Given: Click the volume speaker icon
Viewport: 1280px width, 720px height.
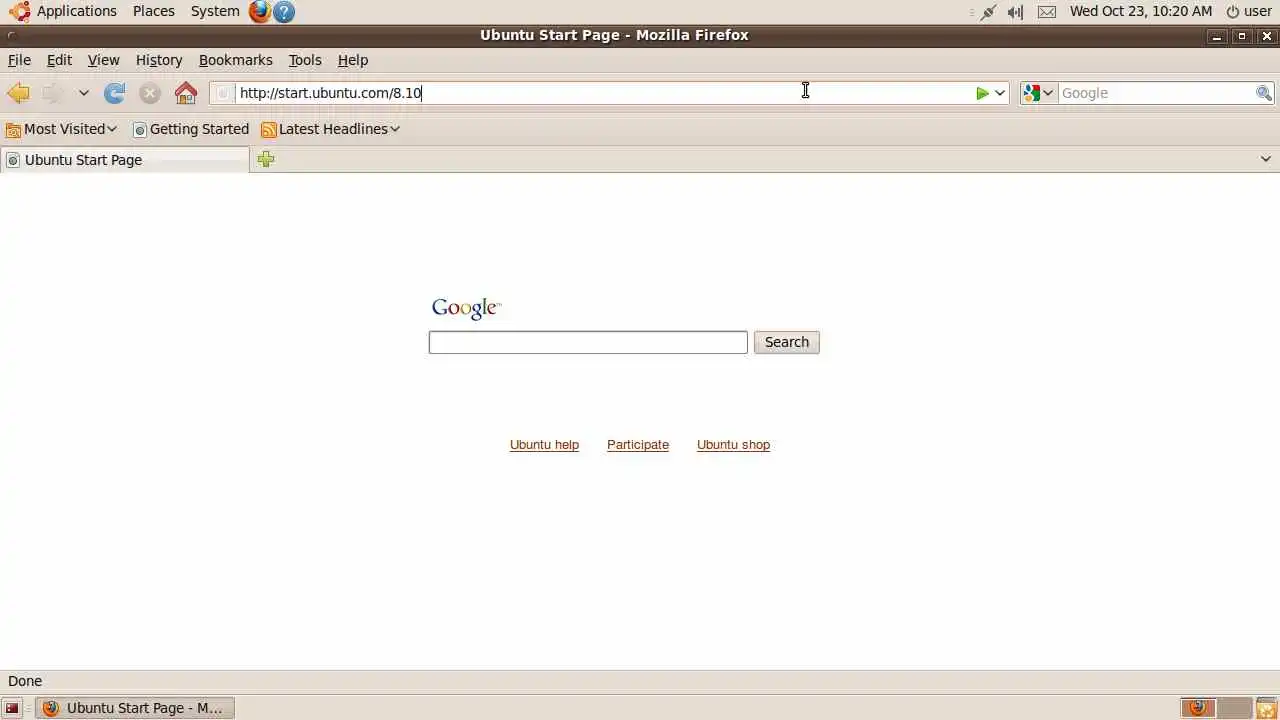Looking at the screenshot, I should [x=1016, y=12].
